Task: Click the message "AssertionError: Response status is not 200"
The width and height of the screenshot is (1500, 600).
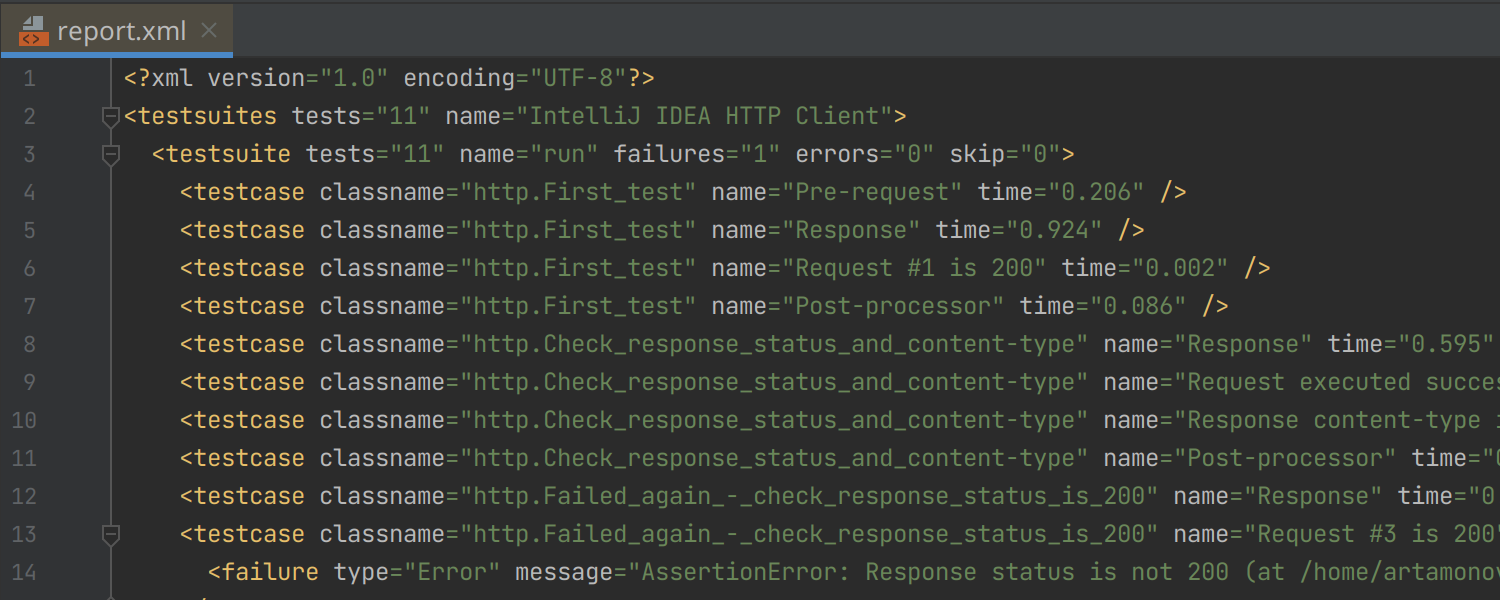Action: click(x=935, y=573)
